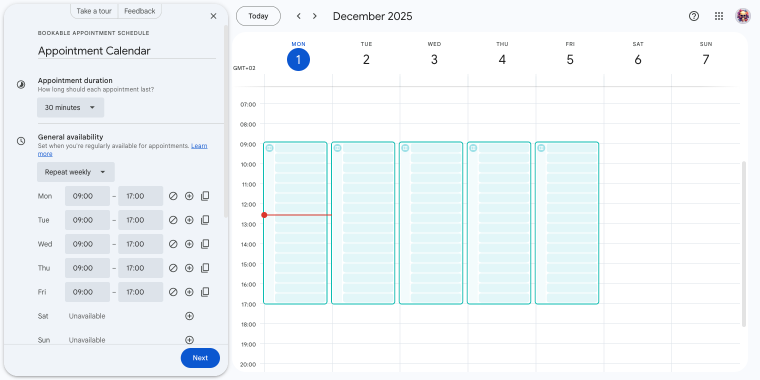The image size is (760, 380).
Task: Mark Monday as unavailable
Action: click(173, 196)
